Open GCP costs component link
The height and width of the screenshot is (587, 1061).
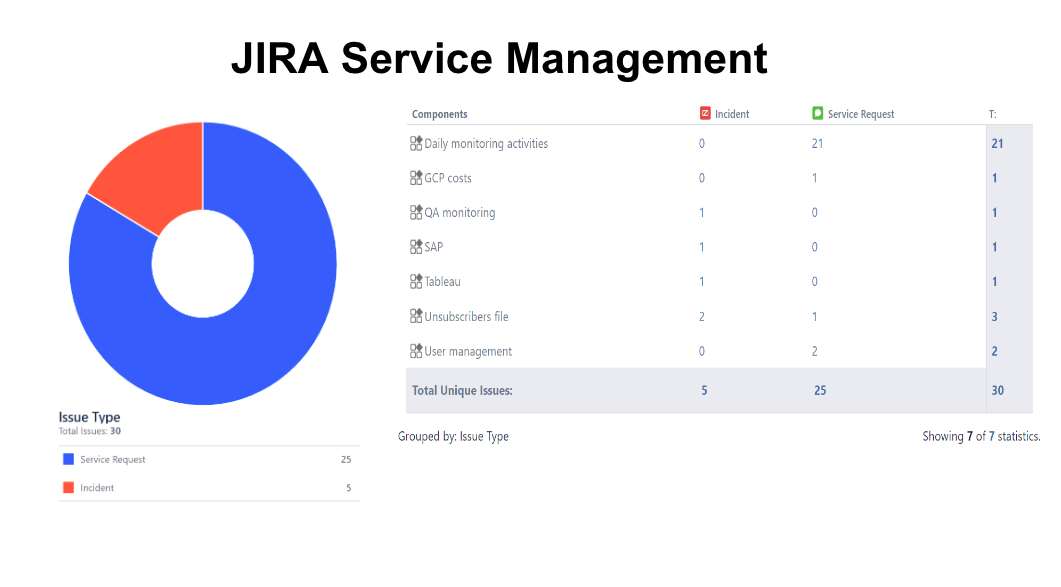coord(448,178)
